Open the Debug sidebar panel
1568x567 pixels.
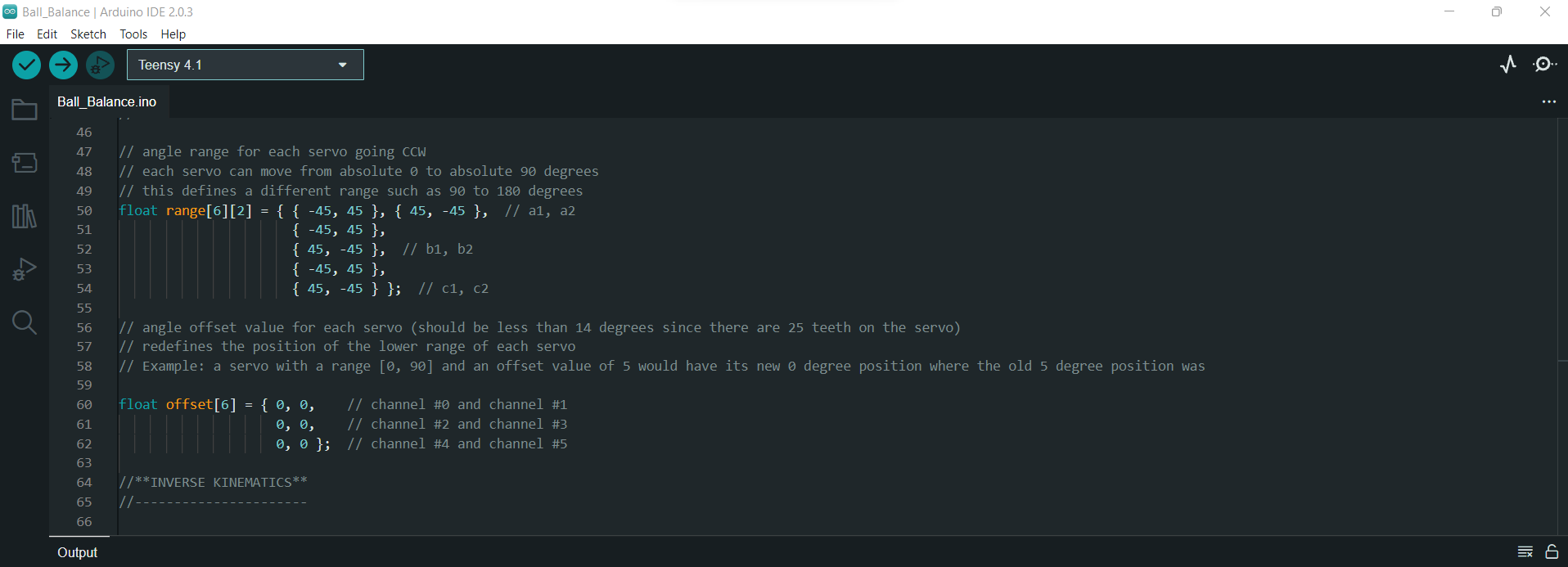(x=24, y=270)
